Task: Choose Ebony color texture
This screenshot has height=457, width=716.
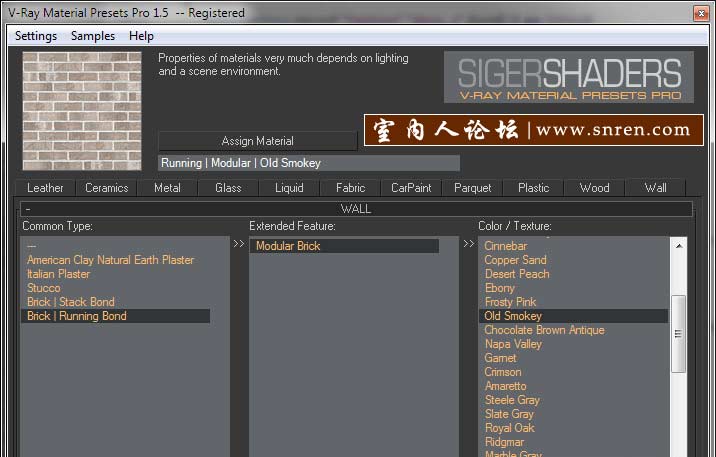Action: [500, 288]
